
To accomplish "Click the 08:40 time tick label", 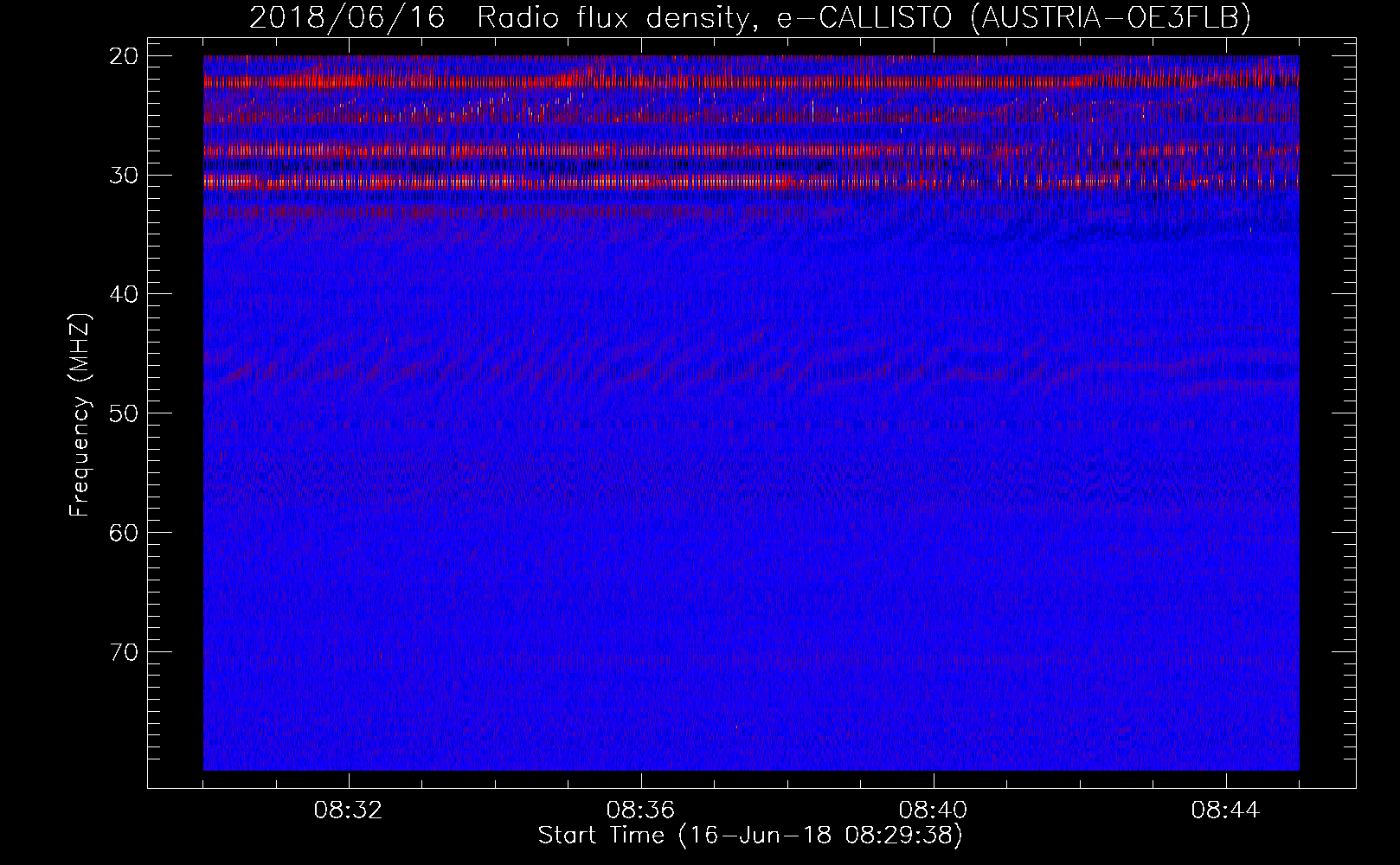I will coord(934,811).
